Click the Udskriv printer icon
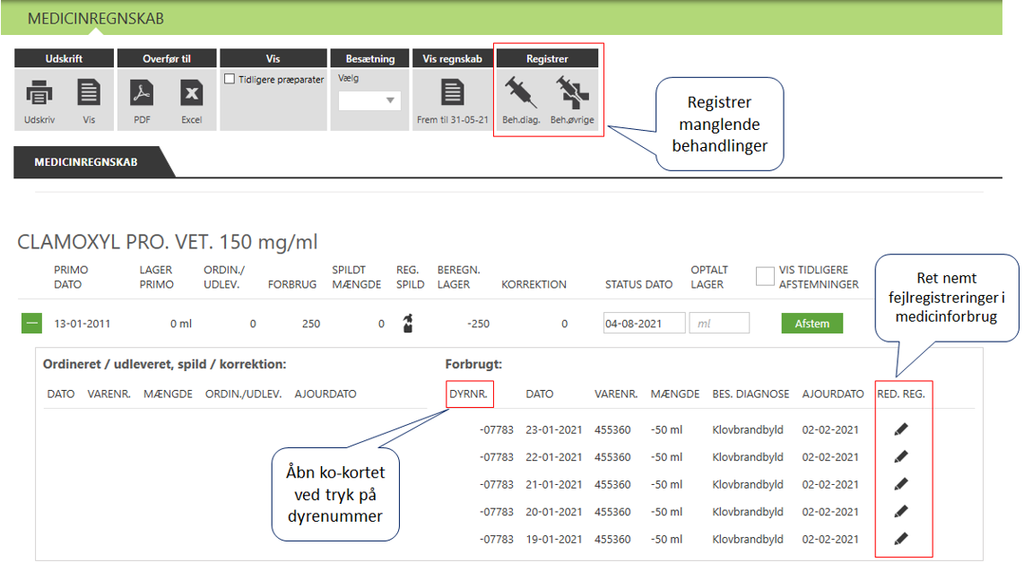 [x=39, y=95]
